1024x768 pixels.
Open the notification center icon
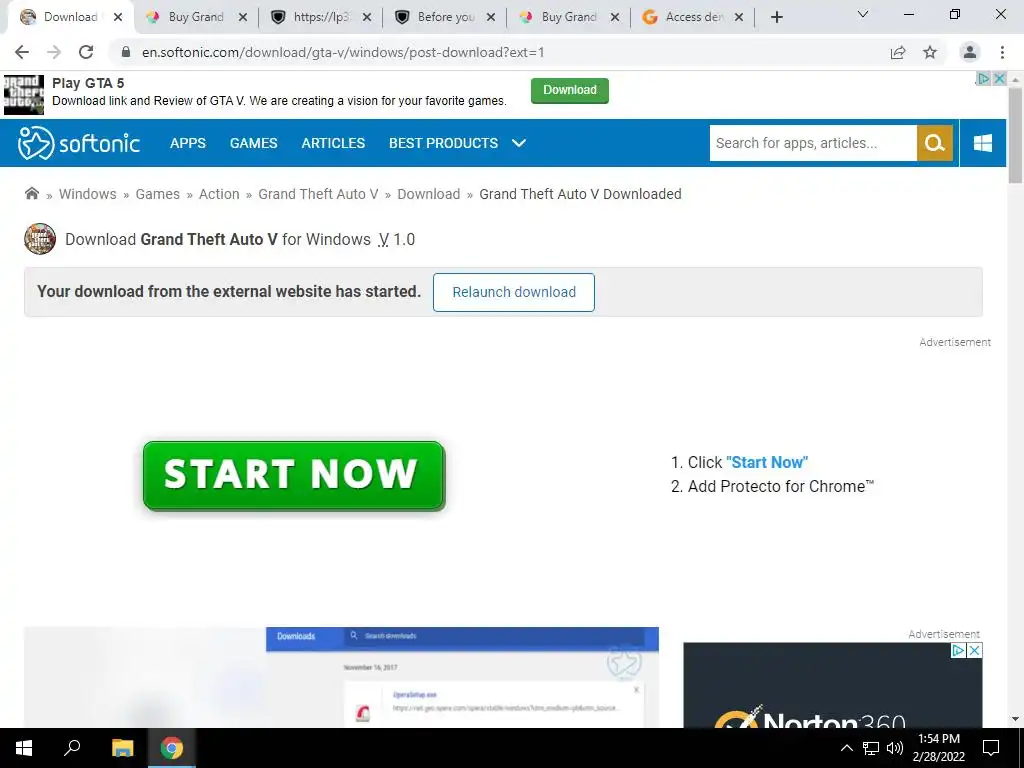tap(991, 748)
